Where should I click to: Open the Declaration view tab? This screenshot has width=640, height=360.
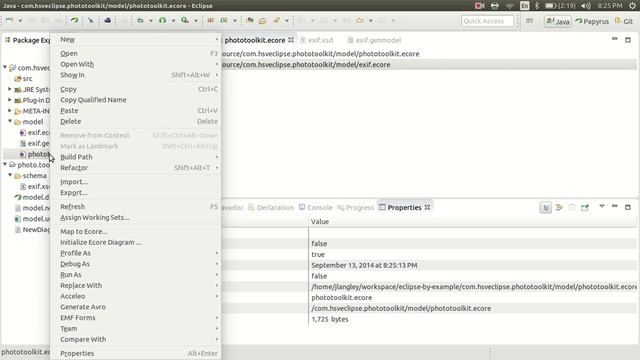pos(271,207)
